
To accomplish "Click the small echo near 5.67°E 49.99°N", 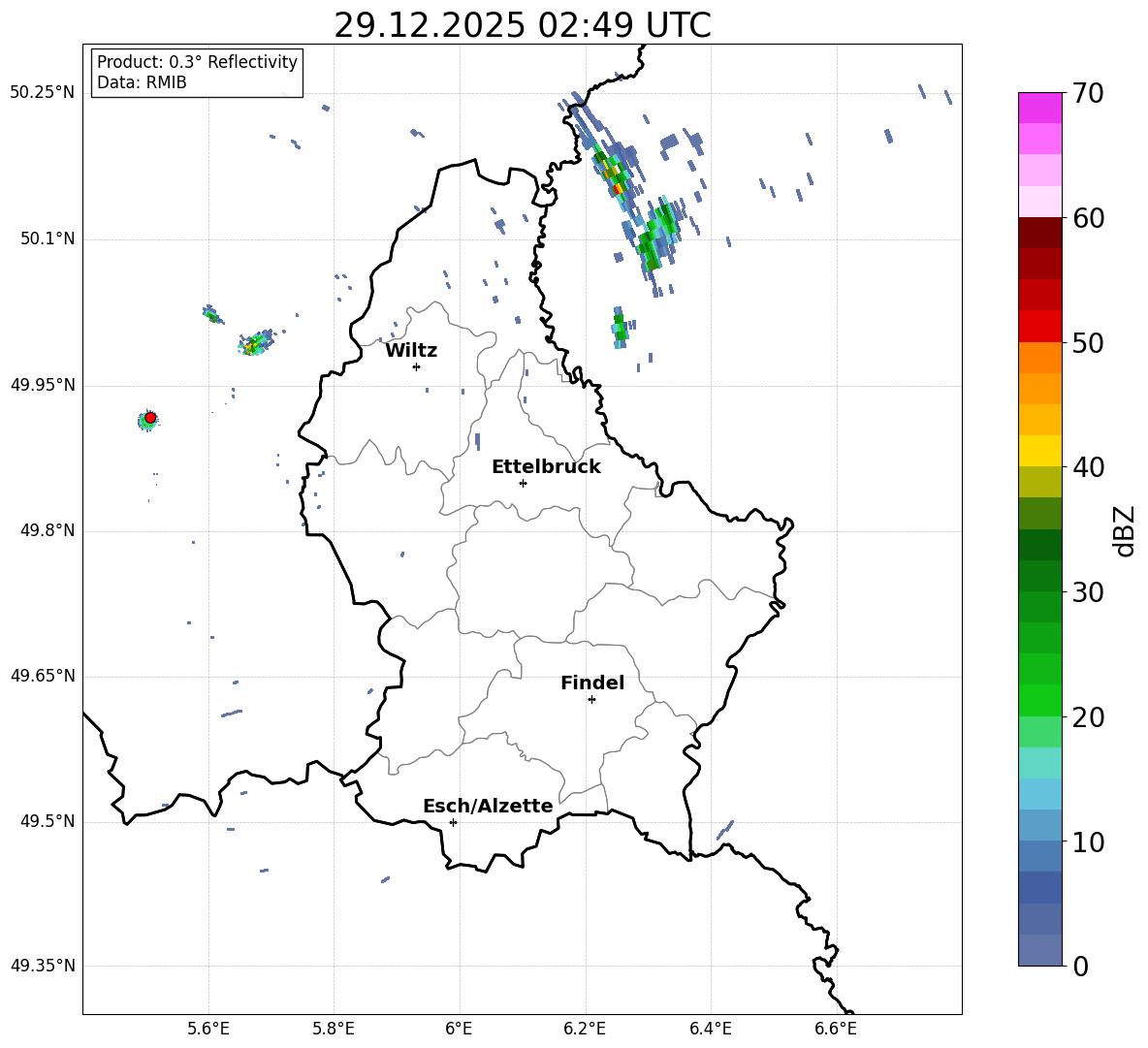I will (255, 342).
